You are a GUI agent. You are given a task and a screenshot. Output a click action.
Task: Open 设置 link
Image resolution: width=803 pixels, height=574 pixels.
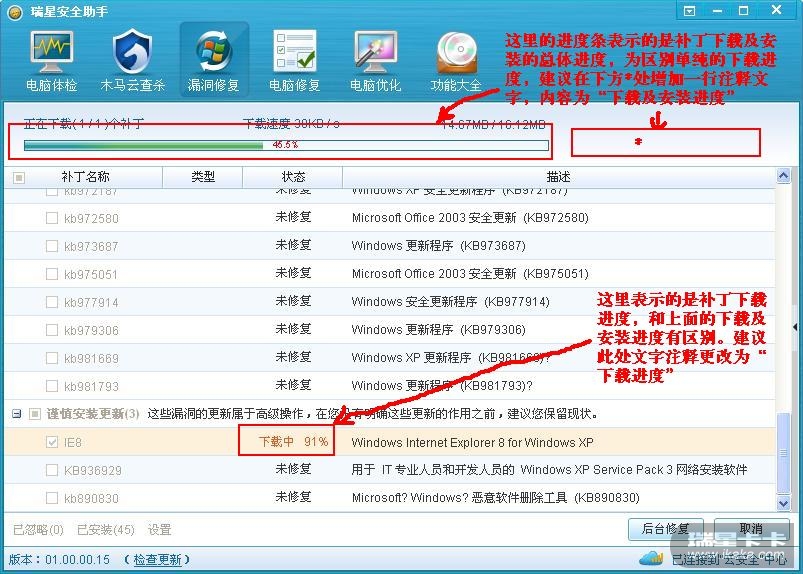coord(159,529)
